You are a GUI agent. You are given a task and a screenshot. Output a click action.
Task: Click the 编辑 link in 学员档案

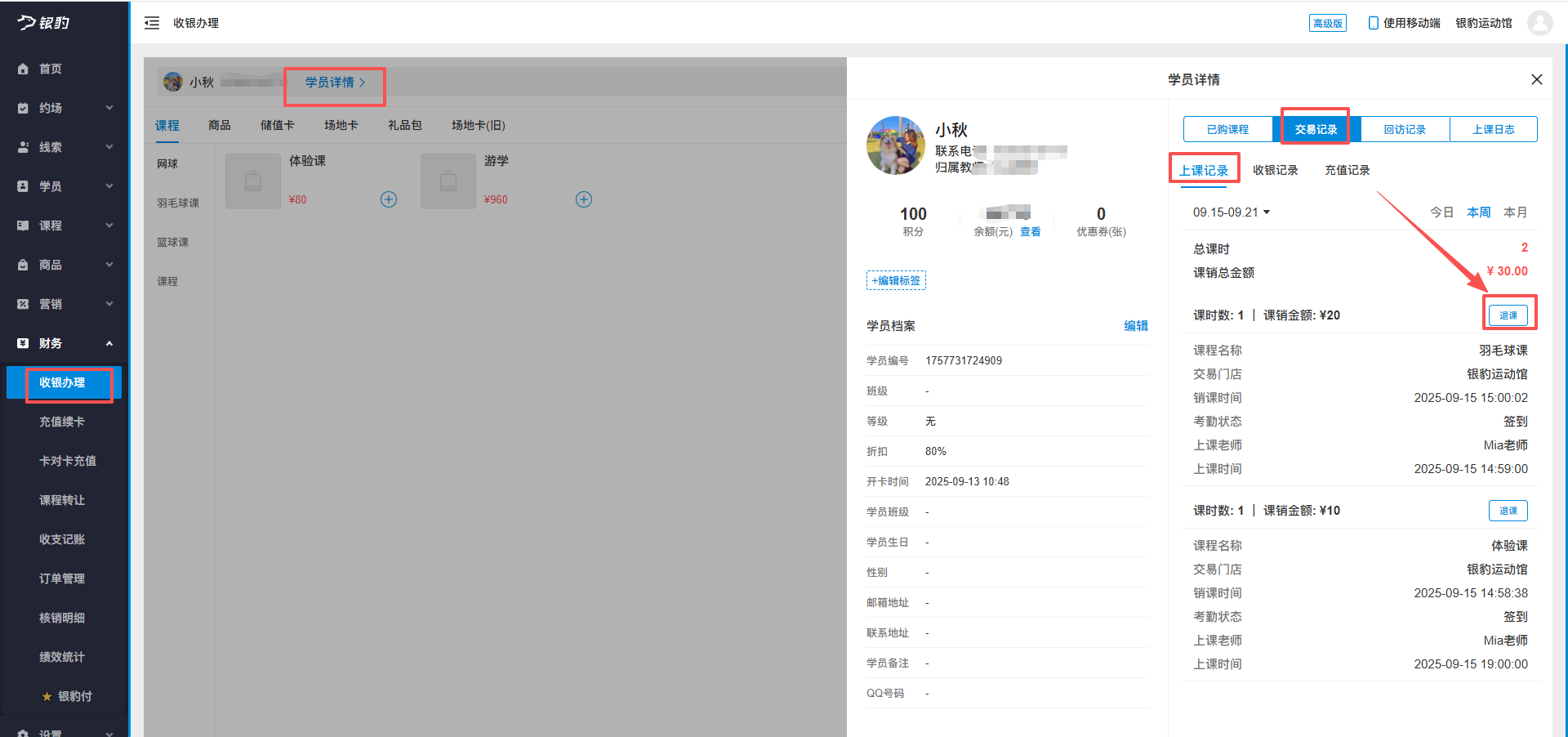pos(1136,325)
